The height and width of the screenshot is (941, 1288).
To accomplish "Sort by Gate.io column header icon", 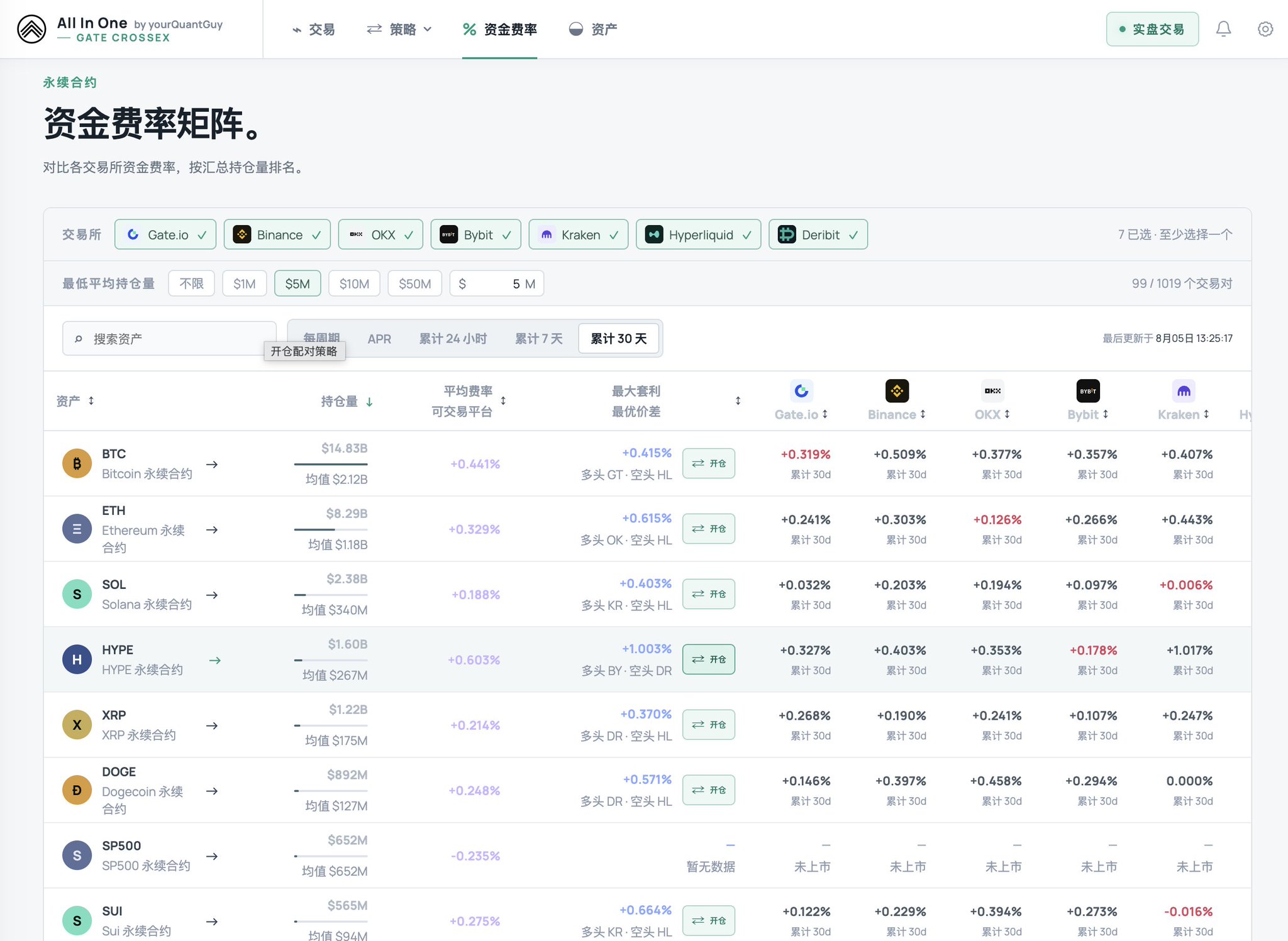I will pos(801,391).
